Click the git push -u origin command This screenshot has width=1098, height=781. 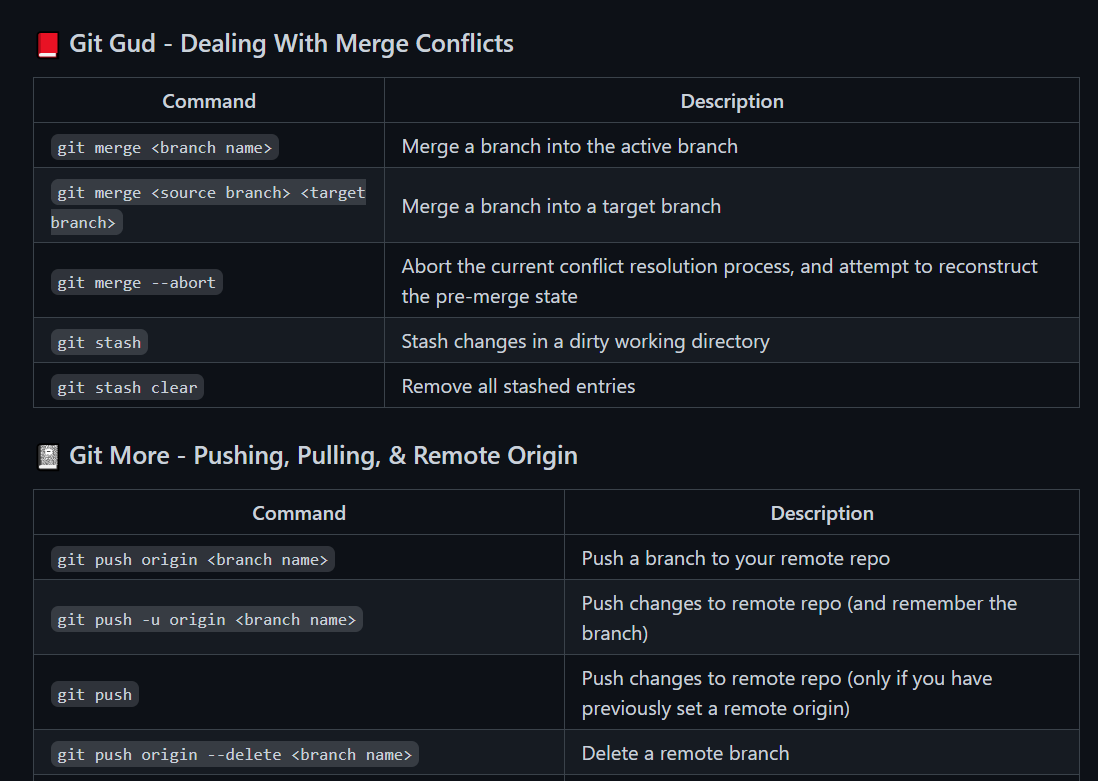207,619
